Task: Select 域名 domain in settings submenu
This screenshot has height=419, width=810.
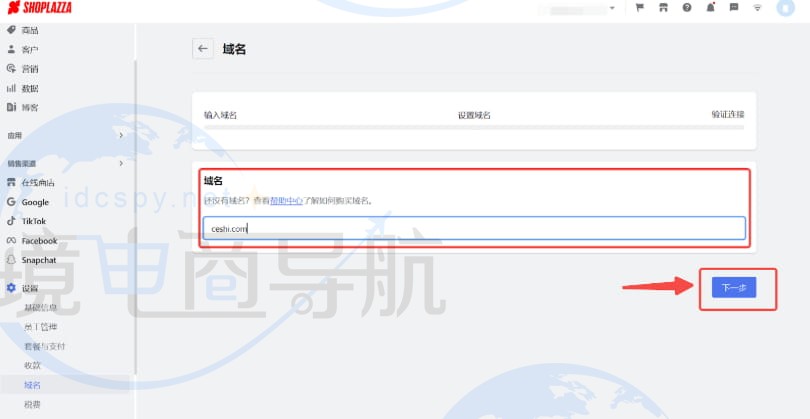Action: (x=32, y=385)
